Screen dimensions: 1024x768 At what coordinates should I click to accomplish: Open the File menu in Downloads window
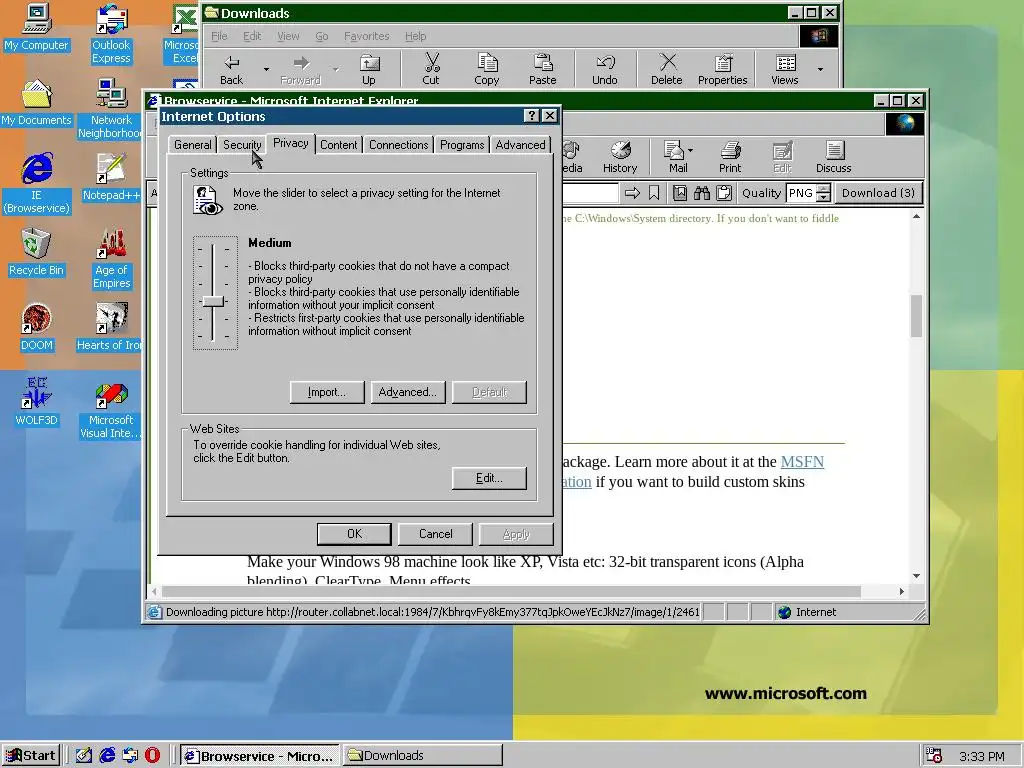pos(219,36)
